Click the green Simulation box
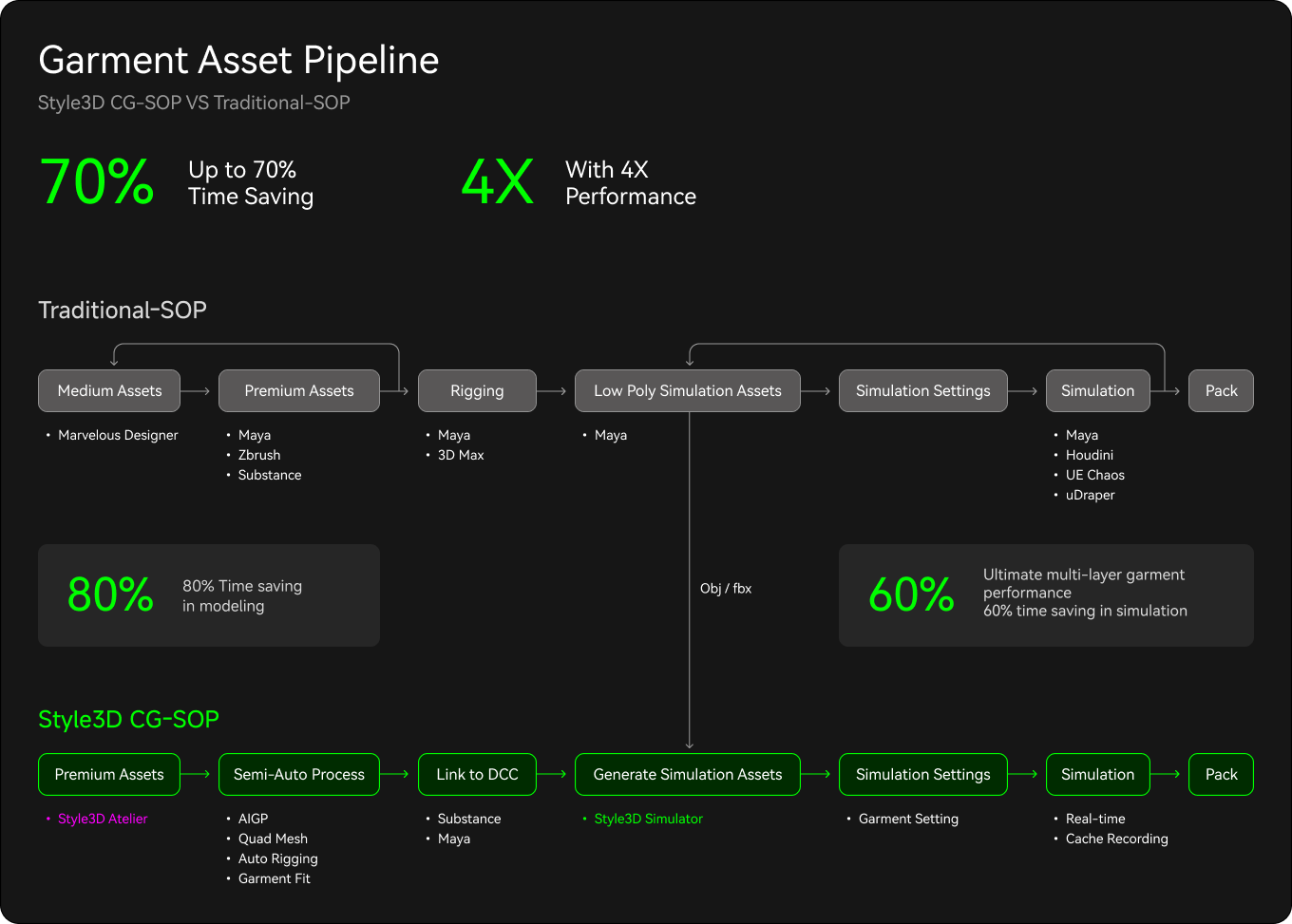This screenshot has width=1292, height=924. pyautogui.click(x=1097, y=774)
